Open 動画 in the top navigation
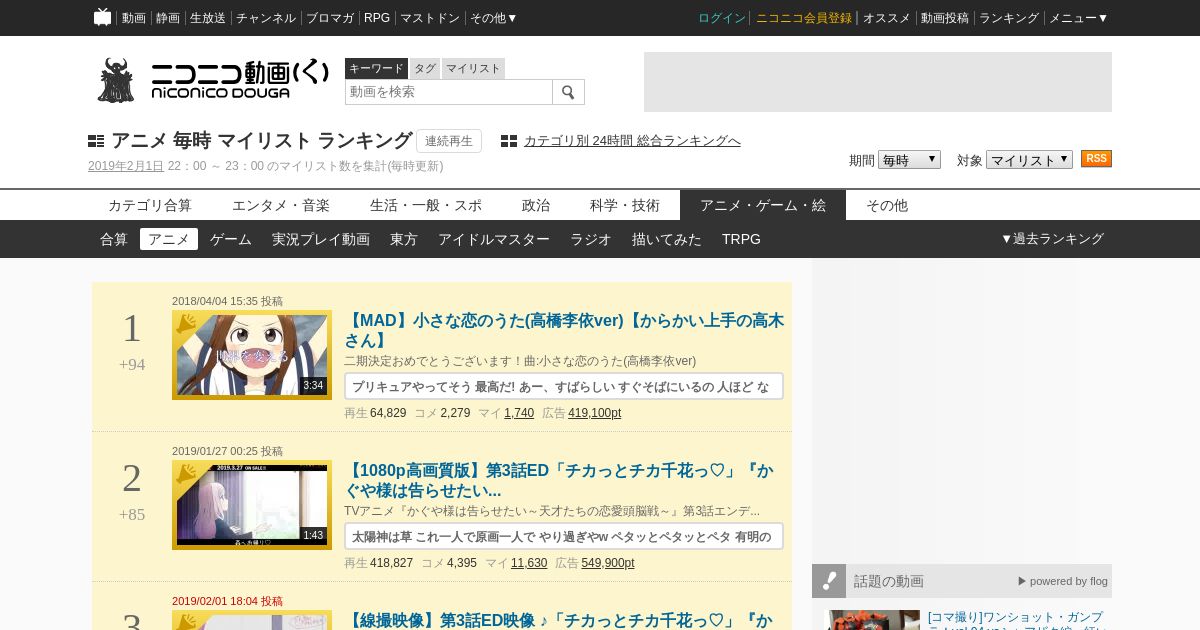The width and height of the screenshot is (1200, 630). (134, 18)
